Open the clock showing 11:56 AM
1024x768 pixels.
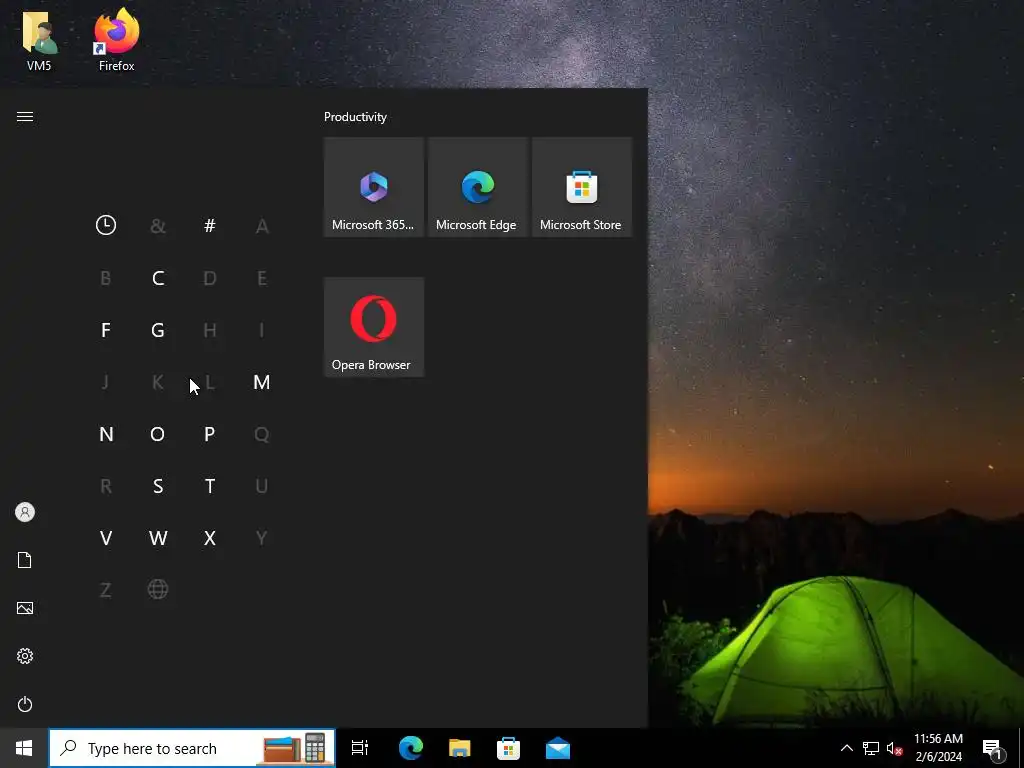[x=938, y=748]
